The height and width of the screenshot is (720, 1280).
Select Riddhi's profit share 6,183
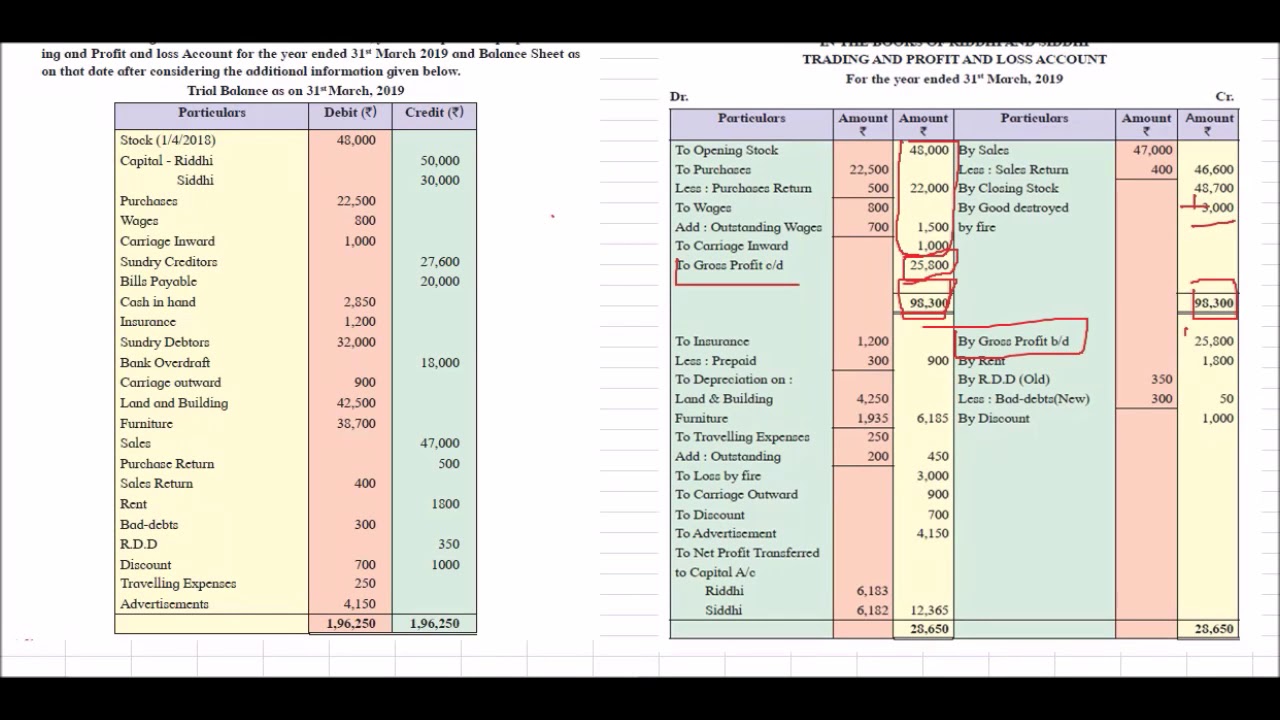click(x=872, y=591)
